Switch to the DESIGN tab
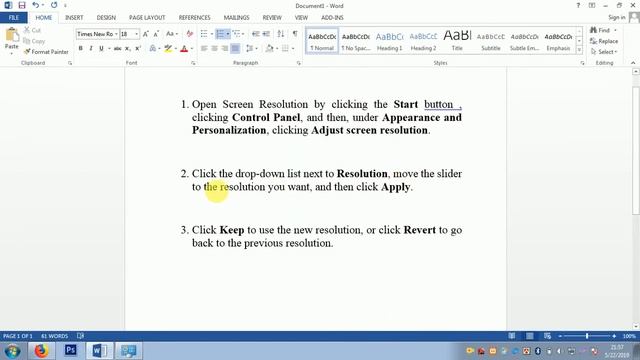Viewport: 640px width, 360px height. pyautogui.click(x=106, y=18)
